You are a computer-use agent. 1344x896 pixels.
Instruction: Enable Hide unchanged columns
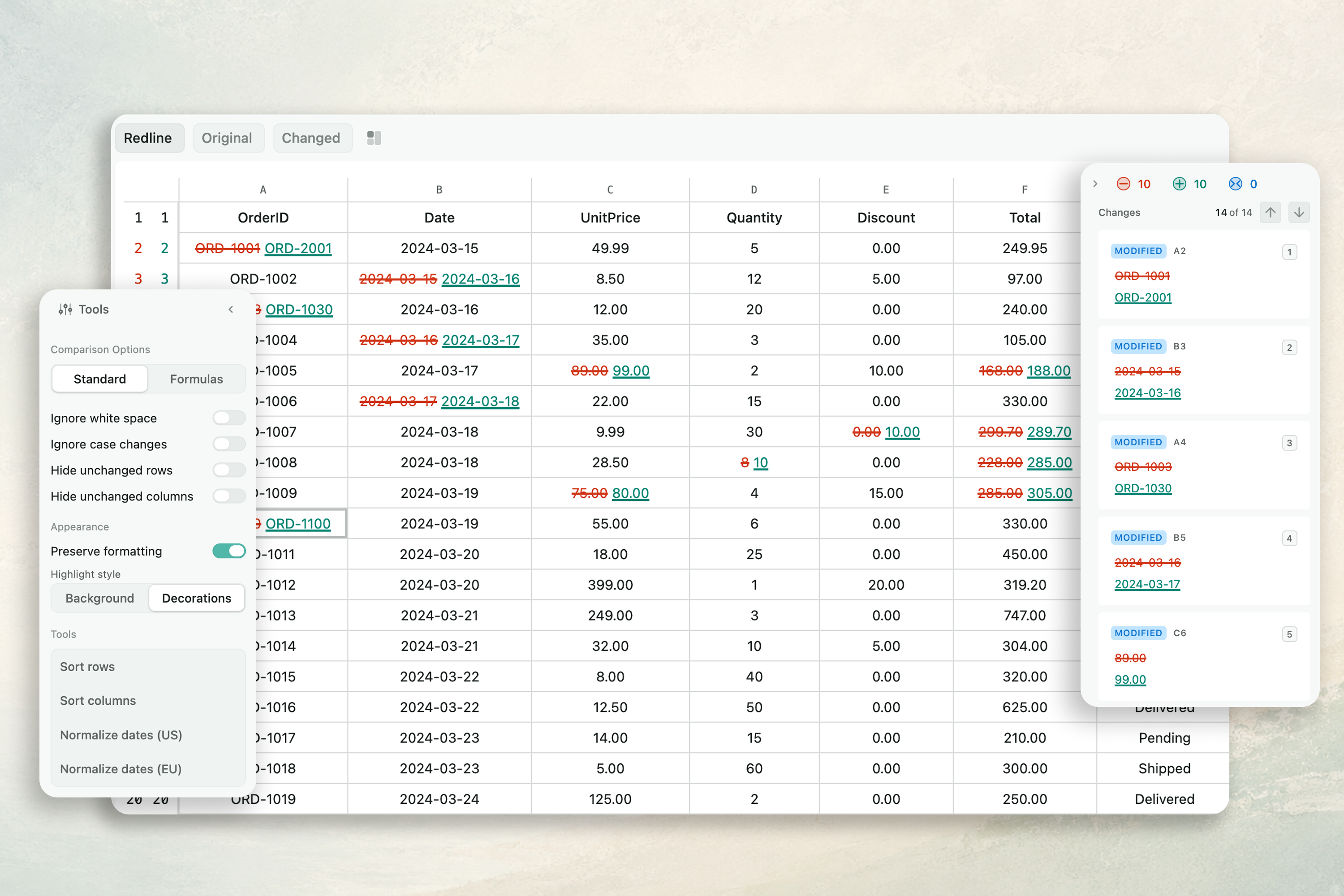(x=229, y=496)
